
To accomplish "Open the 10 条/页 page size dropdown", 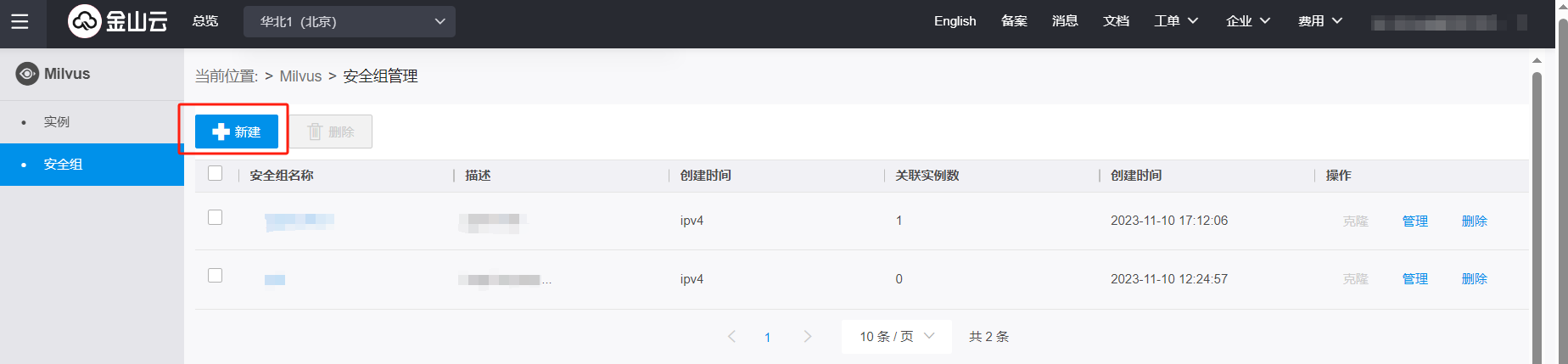I will 897,337.
